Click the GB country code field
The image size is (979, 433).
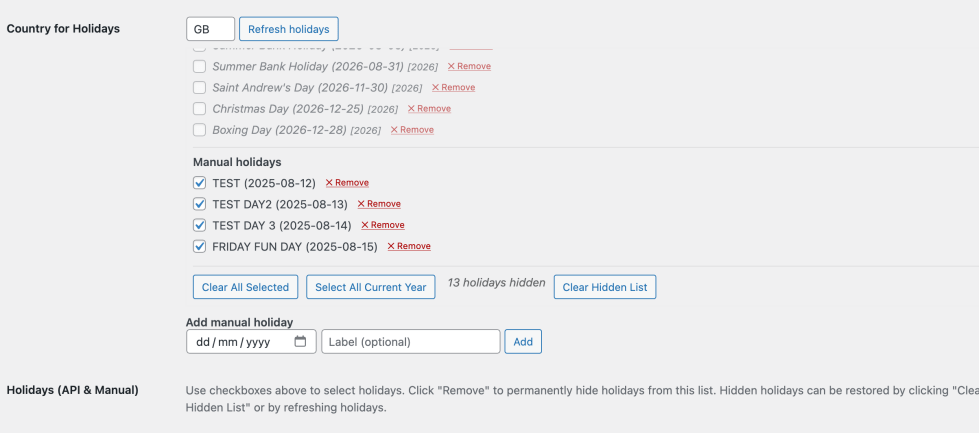pyautogui.click(x=210, y=29)
